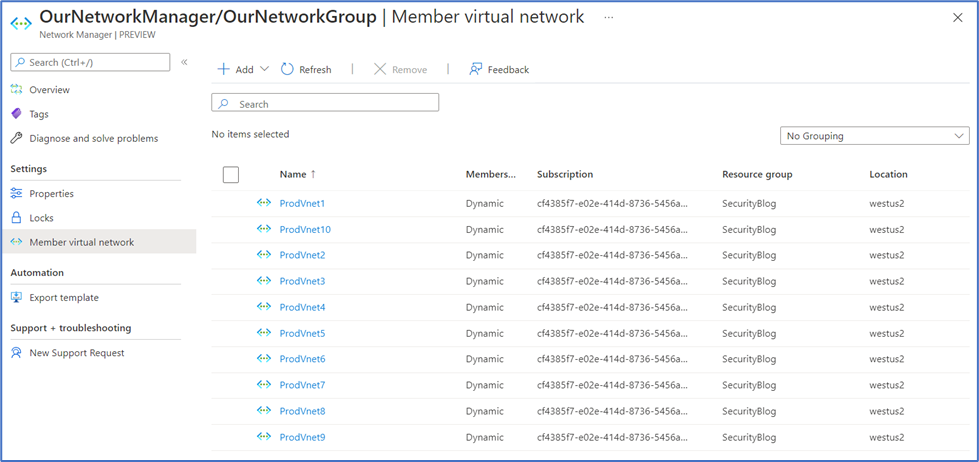Open the No Grouping dropdown
The width and height of the screenshot is (979, 462).
coord(875,135)
